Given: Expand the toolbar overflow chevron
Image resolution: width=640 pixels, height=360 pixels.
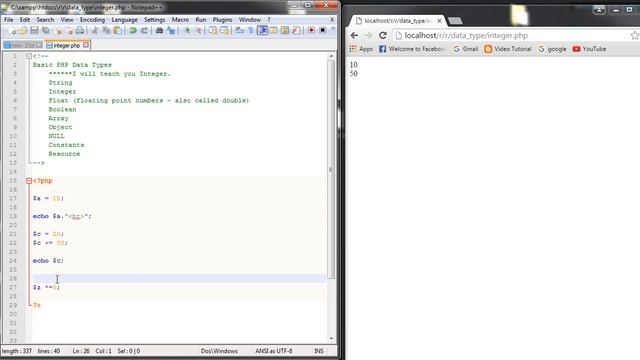Looking at the screenshot, I should [333, 29].
